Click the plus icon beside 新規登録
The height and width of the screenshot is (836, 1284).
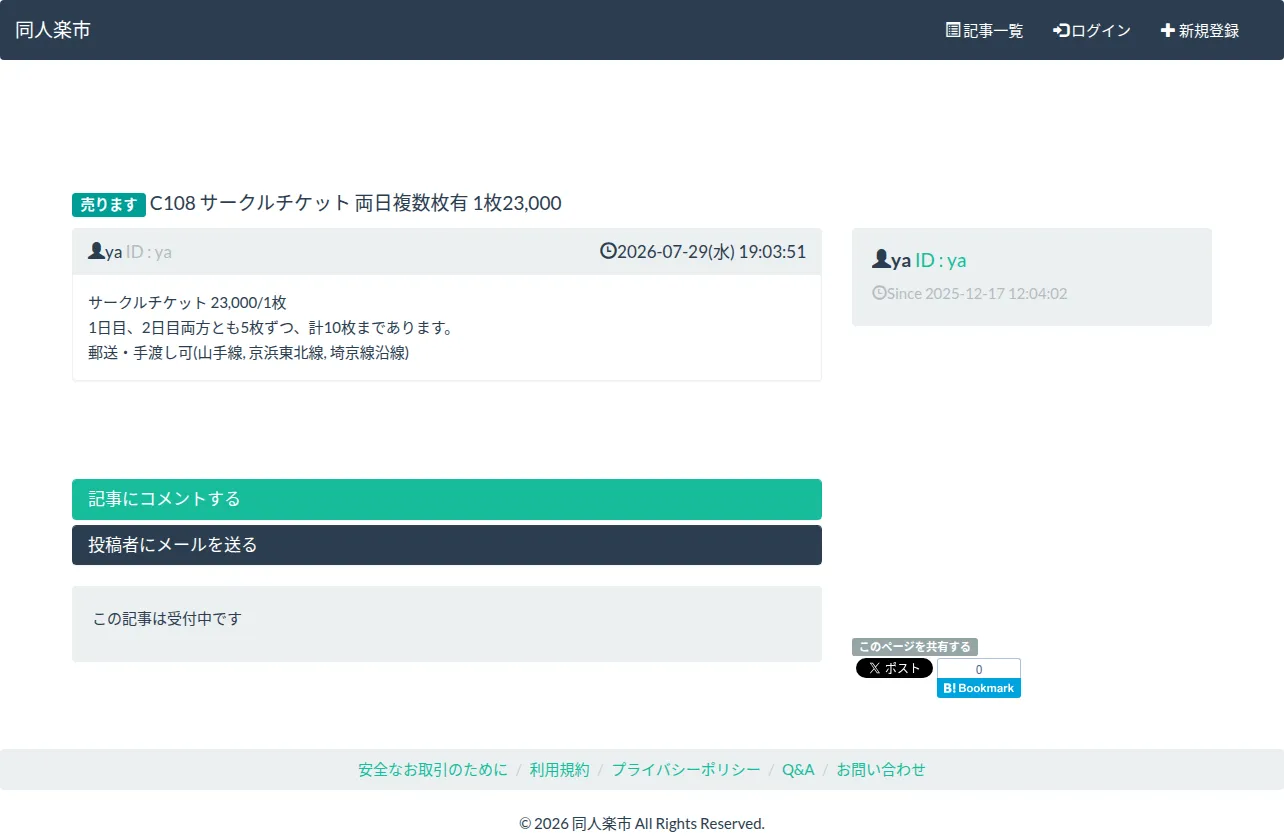tap(1168, 30)
